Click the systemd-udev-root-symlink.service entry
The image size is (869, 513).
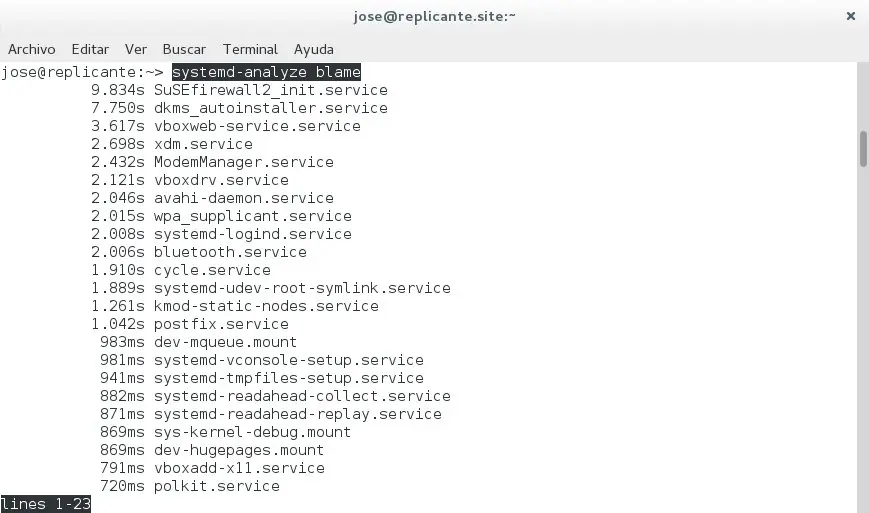click(x=302, y=288)
